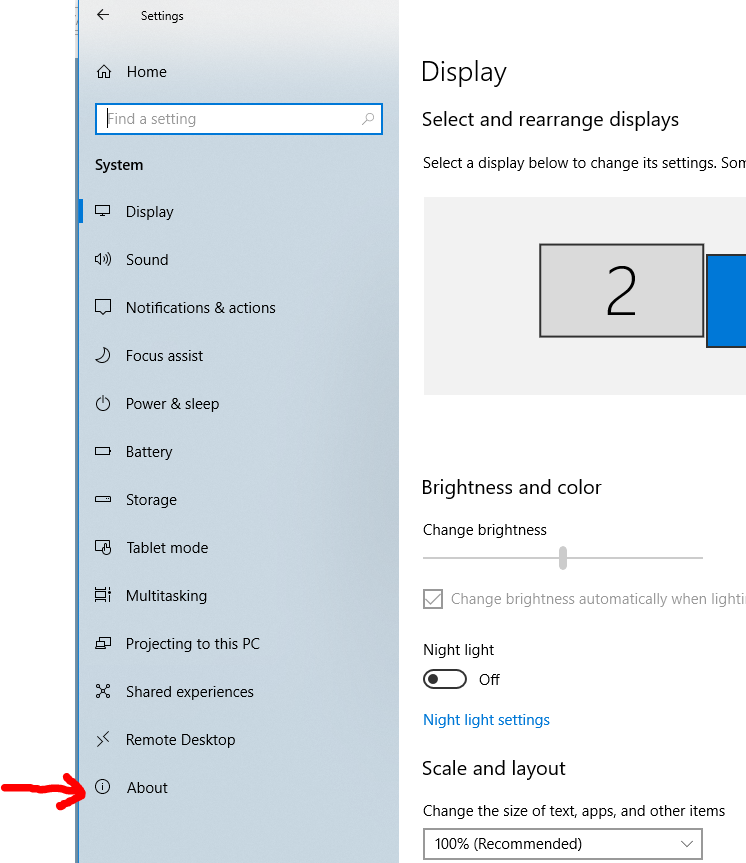The height and width of the screenshot is (863, 746).
Task: Open the Notifications & actions page
Action: (200, 308)
